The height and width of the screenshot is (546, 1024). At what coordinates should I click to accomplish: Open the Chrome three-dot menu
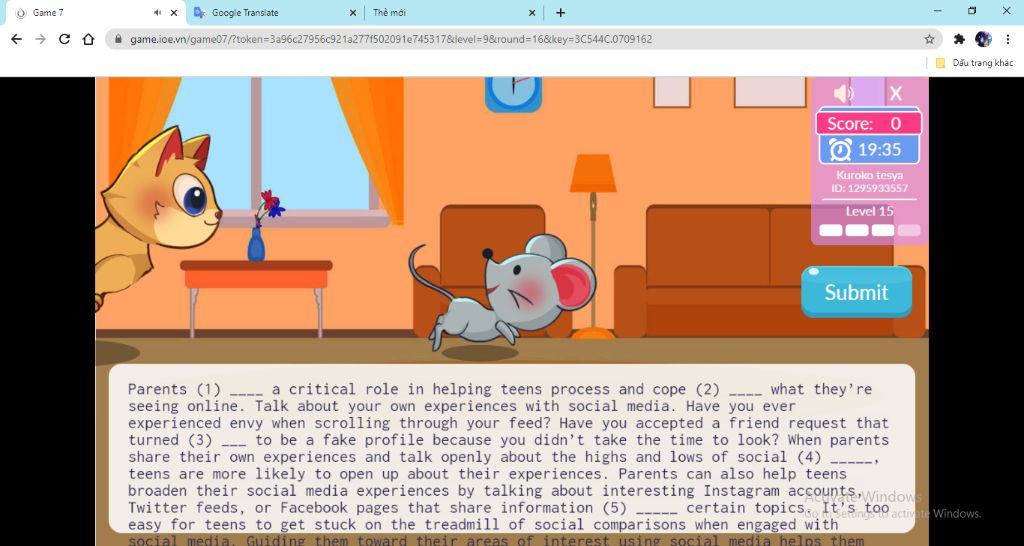1008,39
